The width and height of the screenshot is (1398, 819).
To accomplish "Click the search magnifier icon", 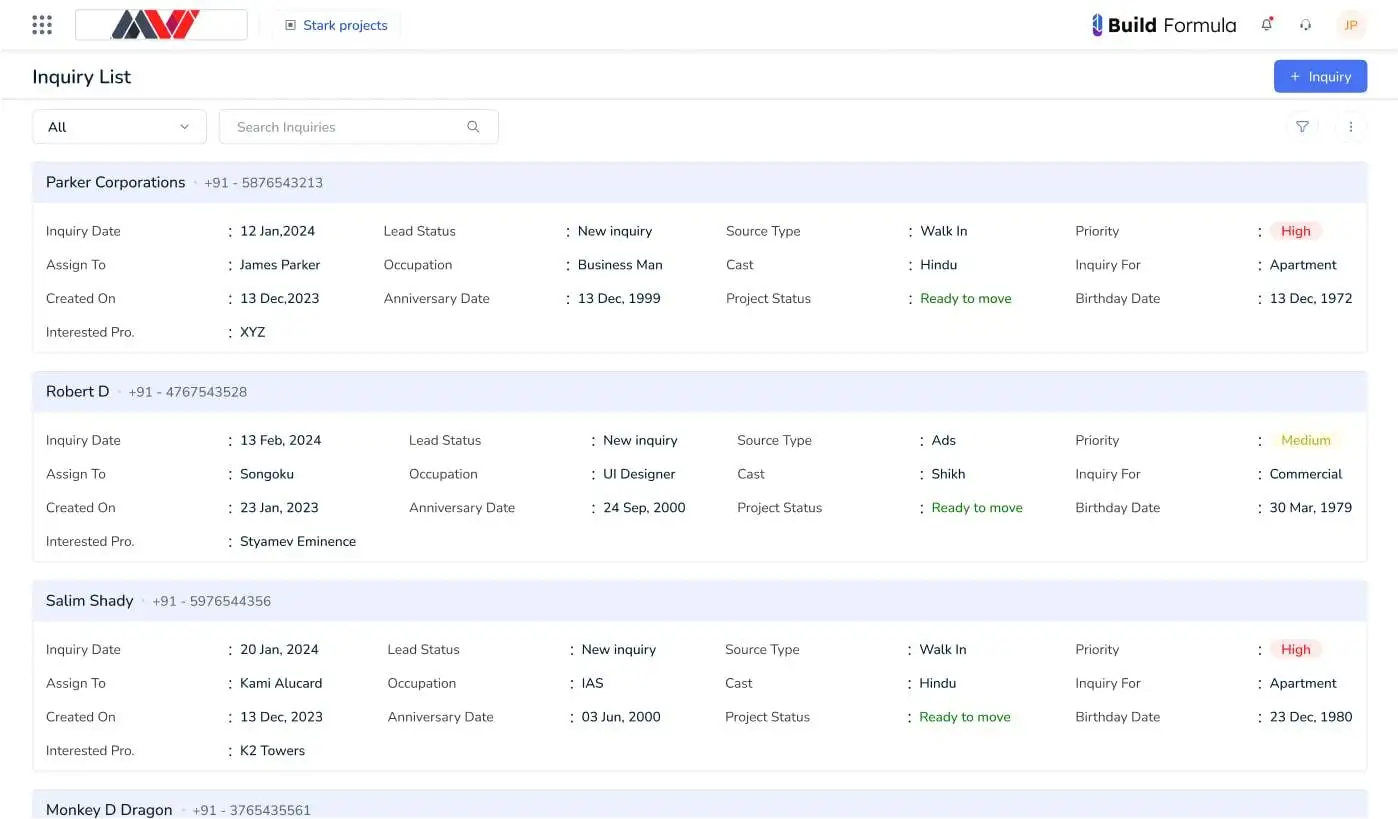I will [x=473, y=127].
